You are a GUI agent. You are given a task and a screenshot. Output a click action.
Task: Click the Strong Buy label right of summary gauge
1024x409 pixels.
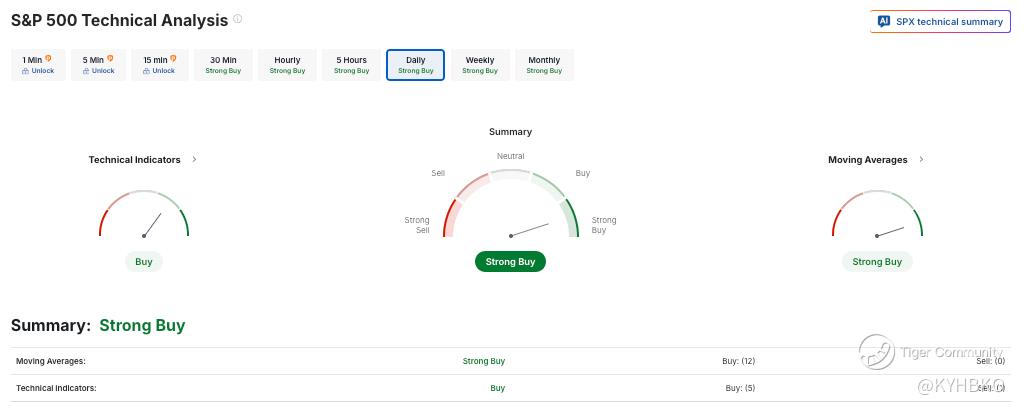pyautogui.click(x=603, y=225)
